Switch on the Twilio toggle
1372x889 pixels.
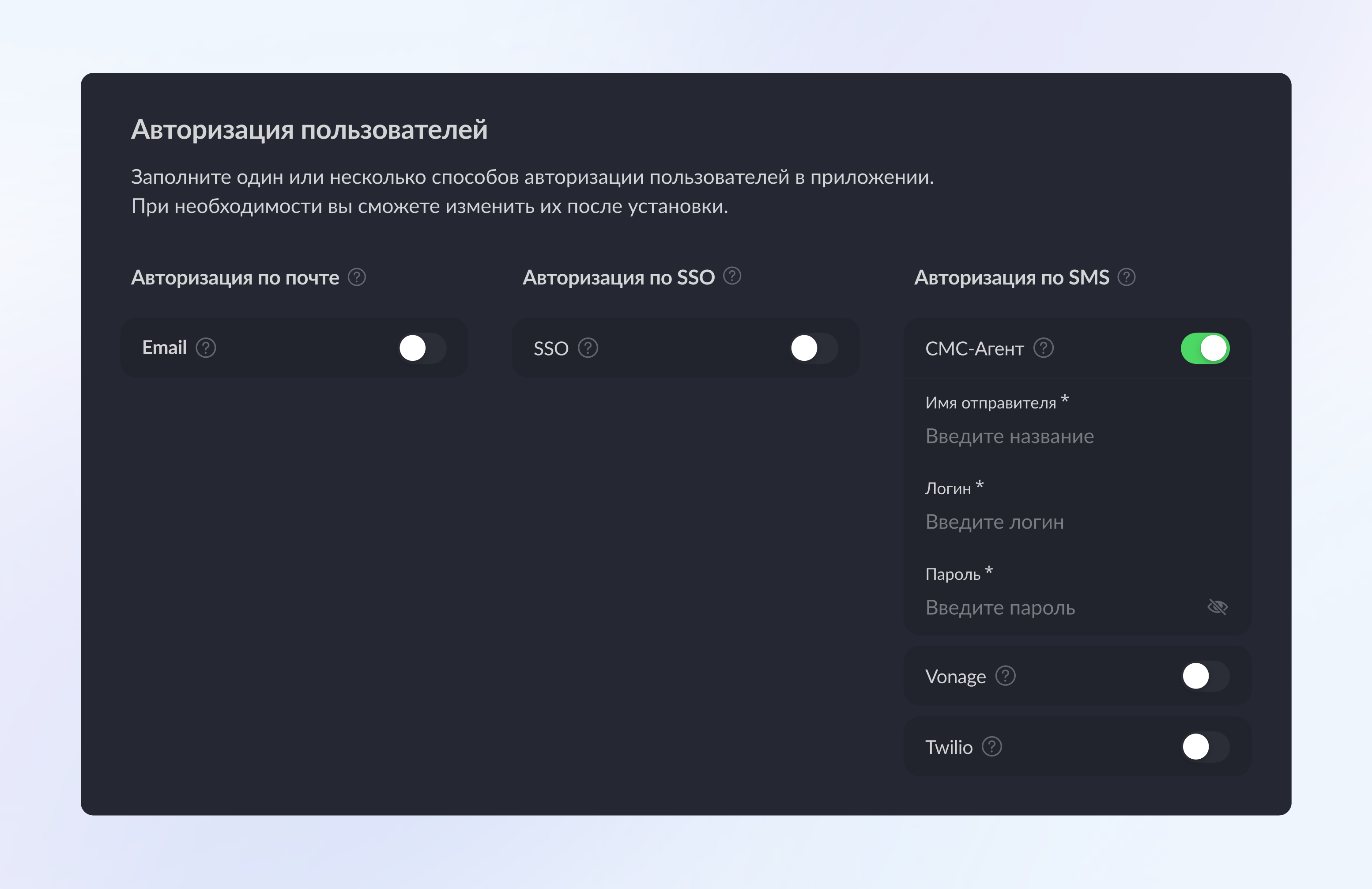(x=1205, y=747)
